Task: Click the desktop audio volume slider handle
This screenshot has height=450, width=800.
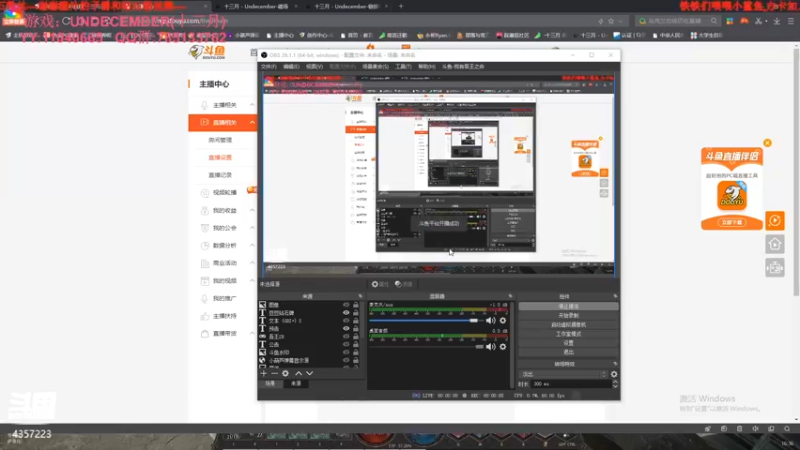Action: 479,346
